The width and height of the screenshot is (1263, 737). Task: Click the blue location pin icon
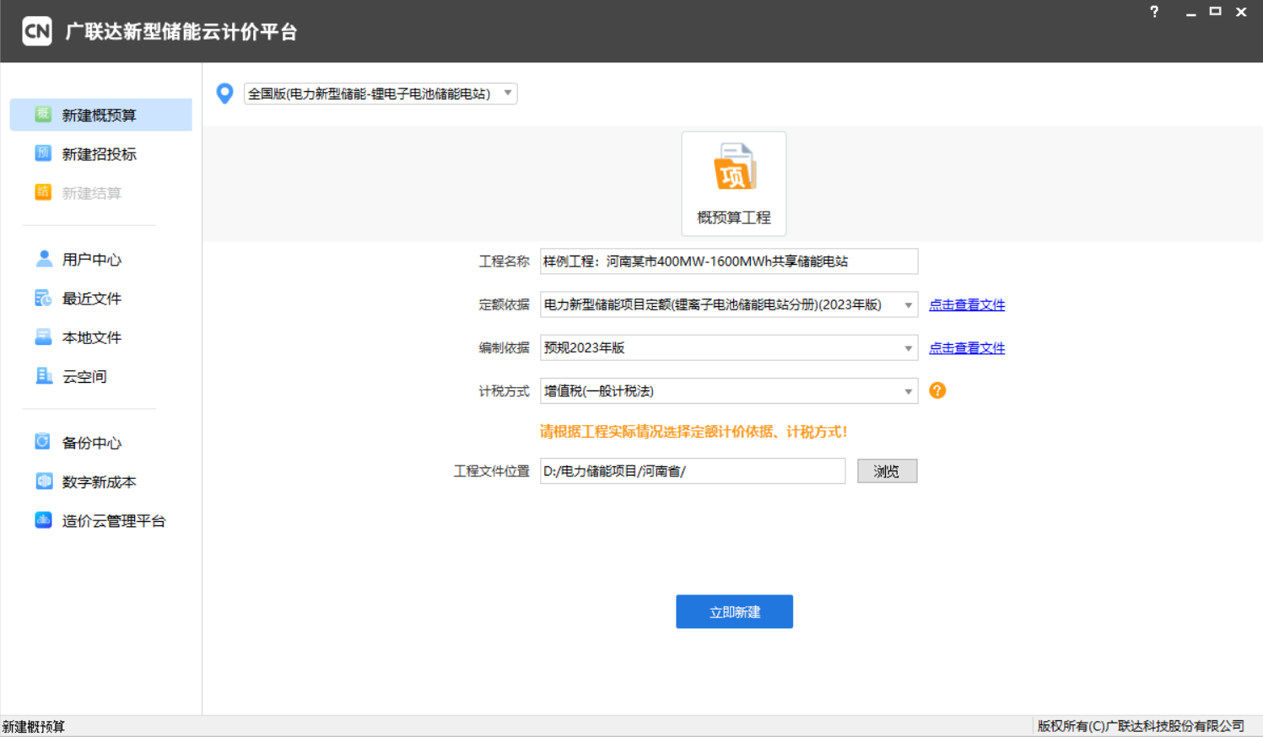pyautogui.click(x=225, y=93)
